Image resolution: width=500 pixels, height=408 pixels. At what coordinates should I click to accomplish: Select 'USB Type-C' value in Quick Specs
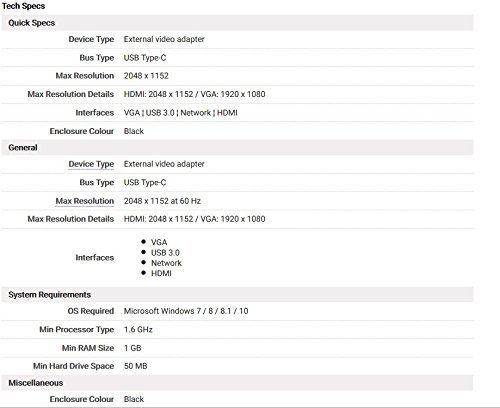click(x=145, y=58)
